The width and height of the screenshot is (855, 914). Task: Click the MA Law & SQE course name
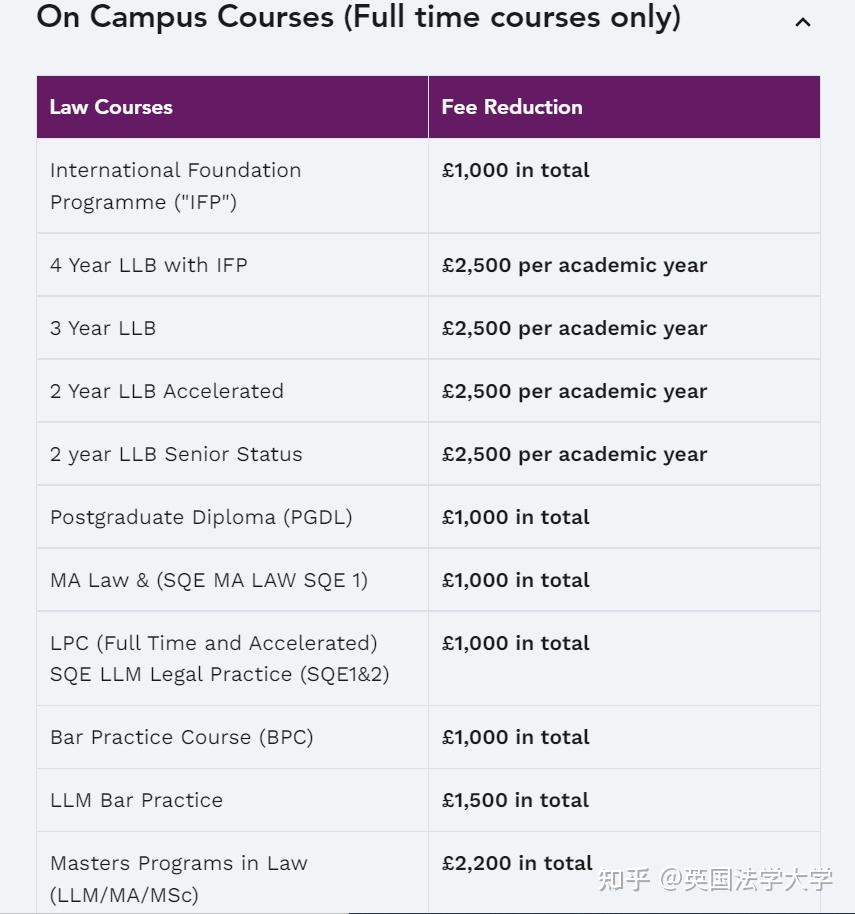pos(209,580)
